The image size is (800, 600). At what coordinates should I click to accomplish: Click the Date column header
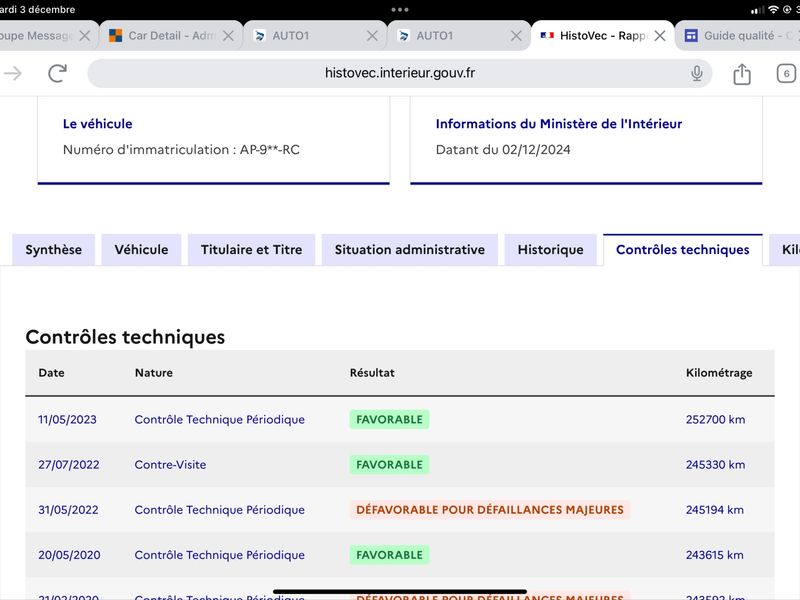(52, 373)
